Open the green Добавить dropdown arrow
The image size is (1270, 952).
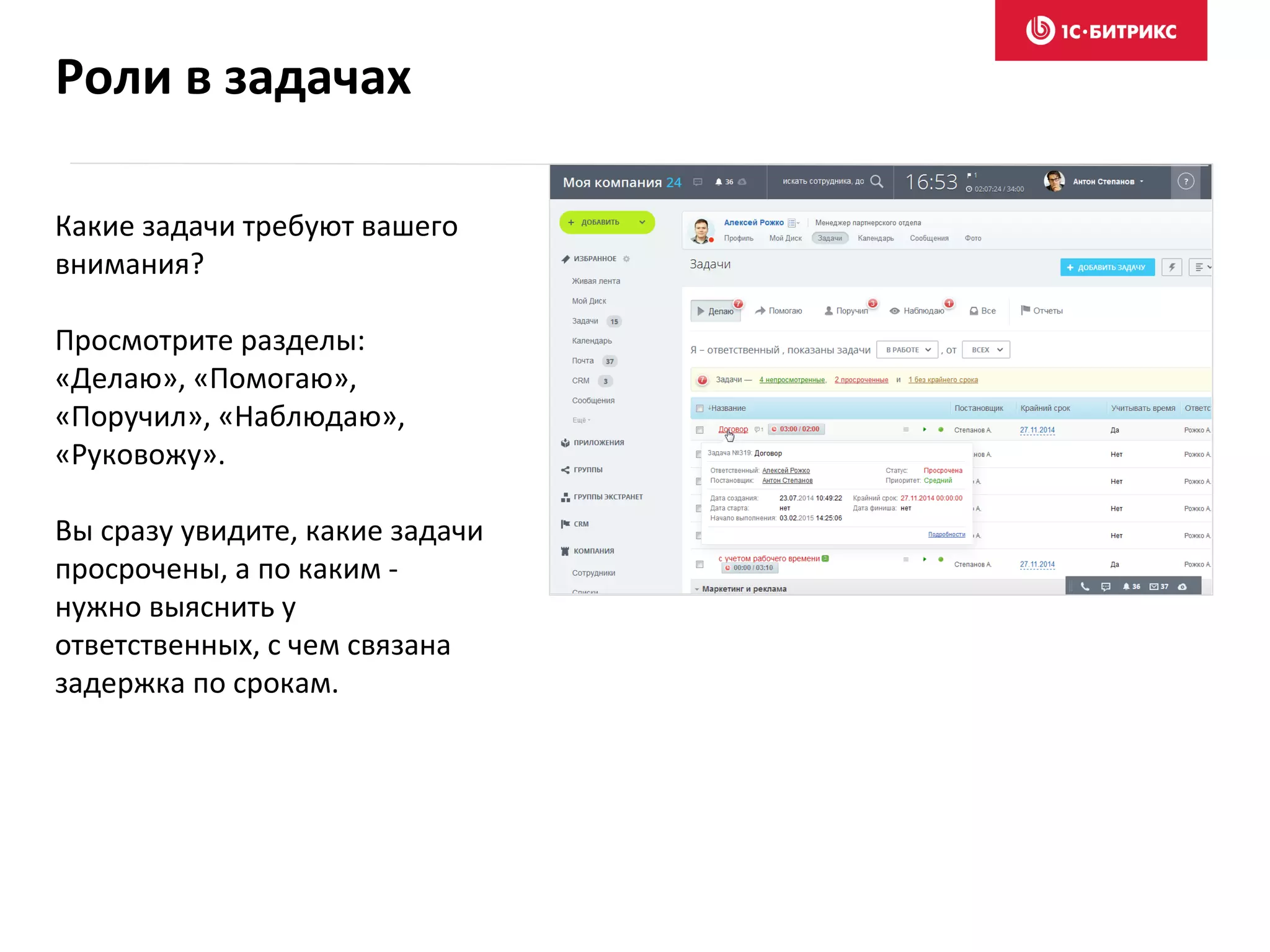click(x=642, y=223)
